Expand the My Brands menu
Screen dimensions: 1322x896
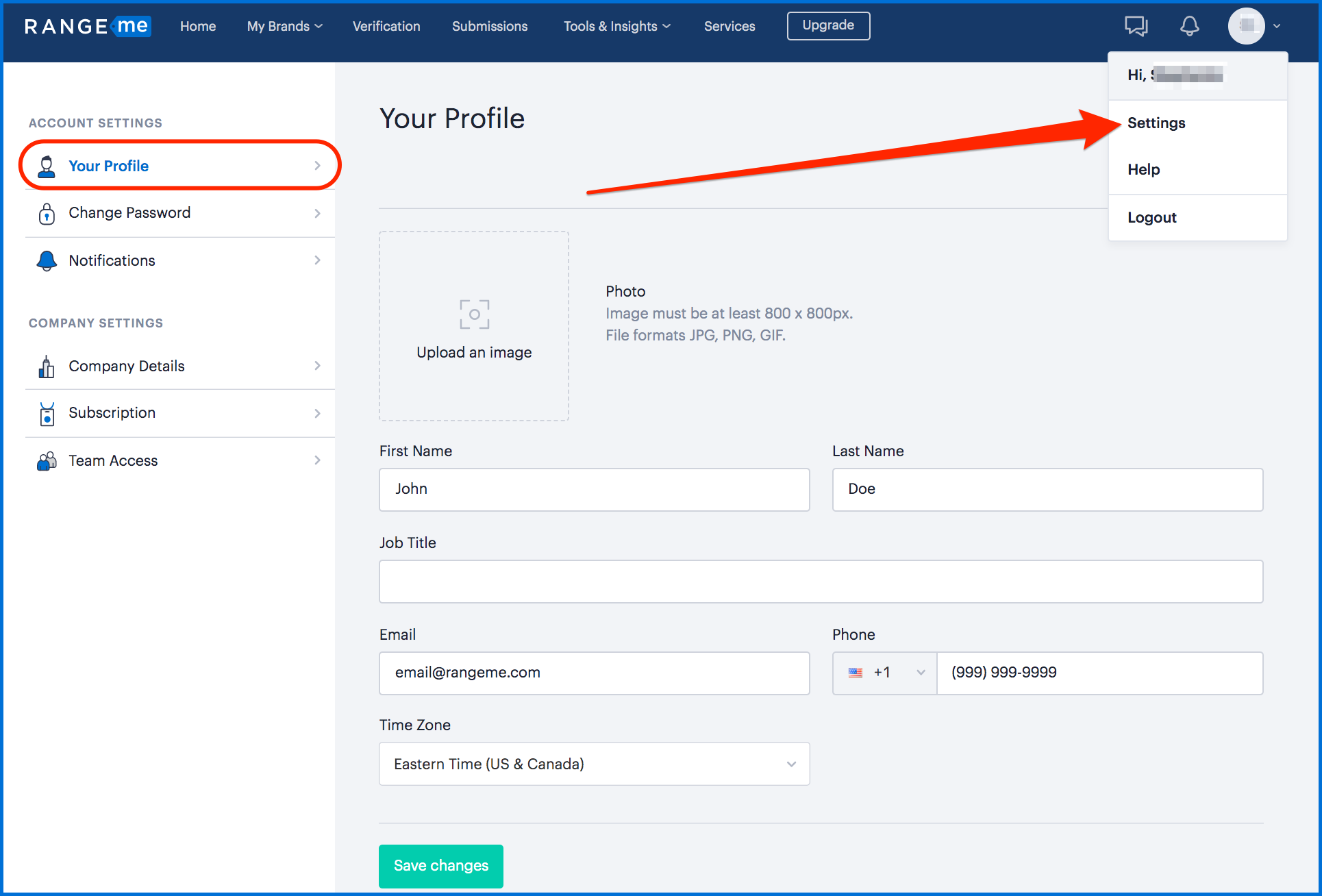[x=284, y=26]
